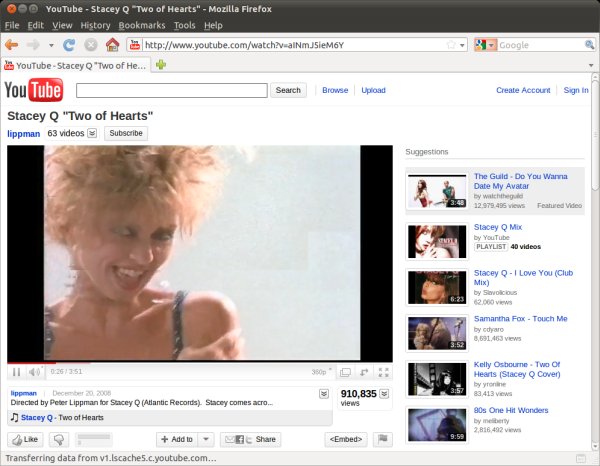Viewport: 600px width, 466px height.
Task: Expand the view count statistics chevron
Action: (385, 394)
